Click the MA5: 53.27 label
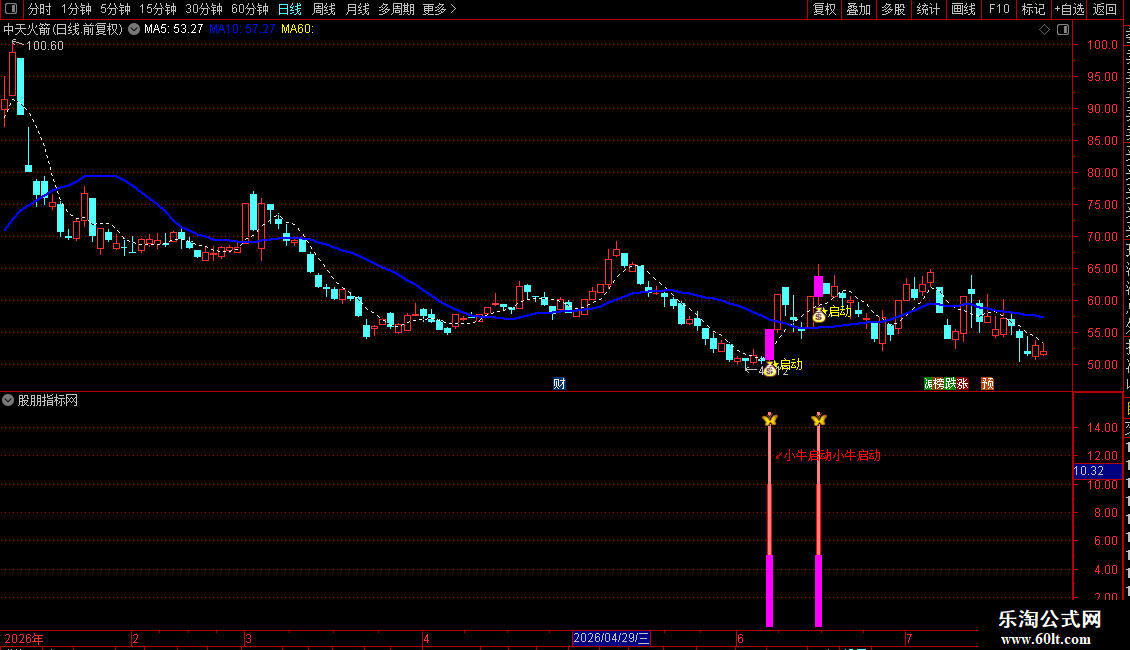Screen dimensions: 1130x650 tap(174, 29)
